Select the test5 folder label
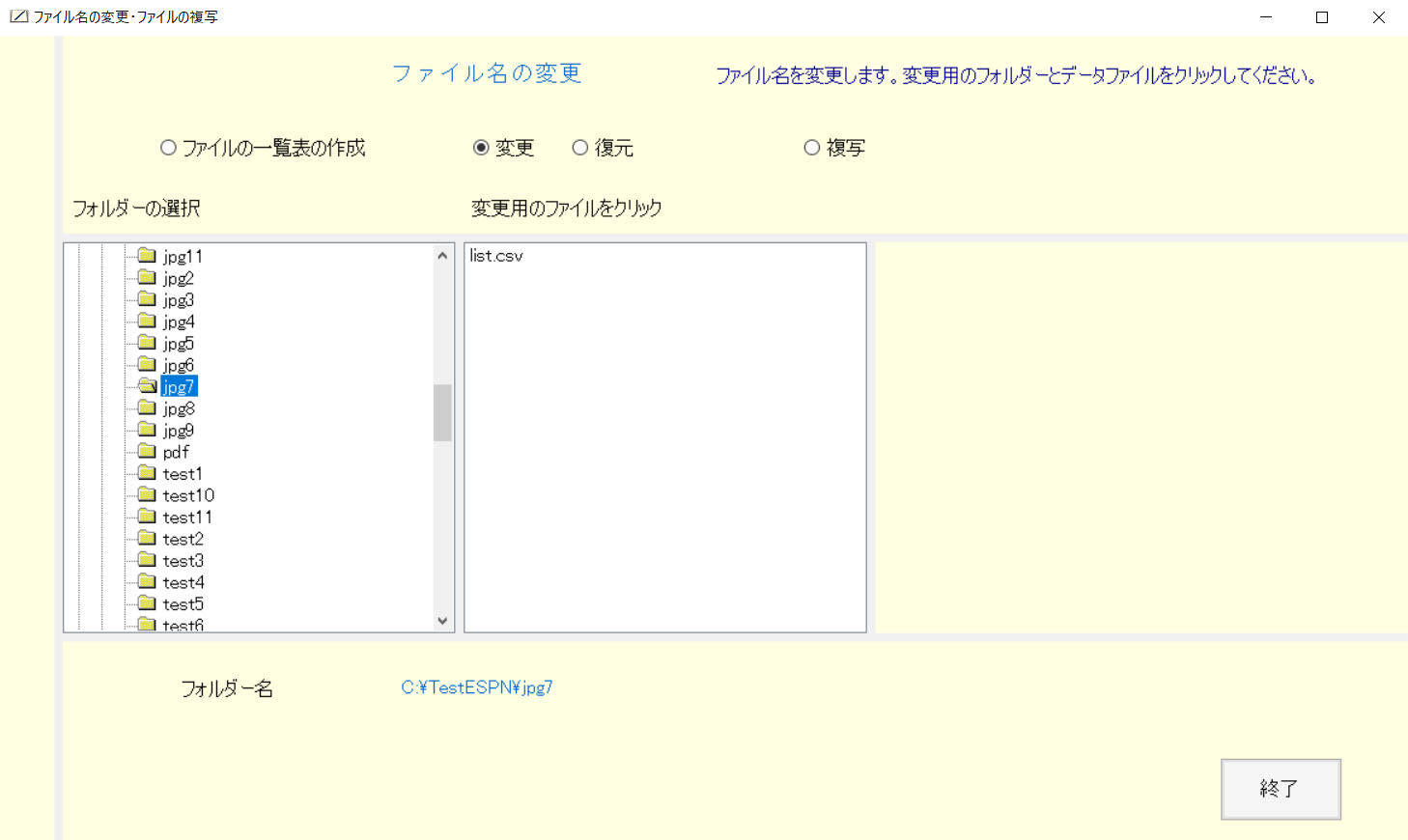This screenshot has width=1408, height=840. (x=183, y=604)
